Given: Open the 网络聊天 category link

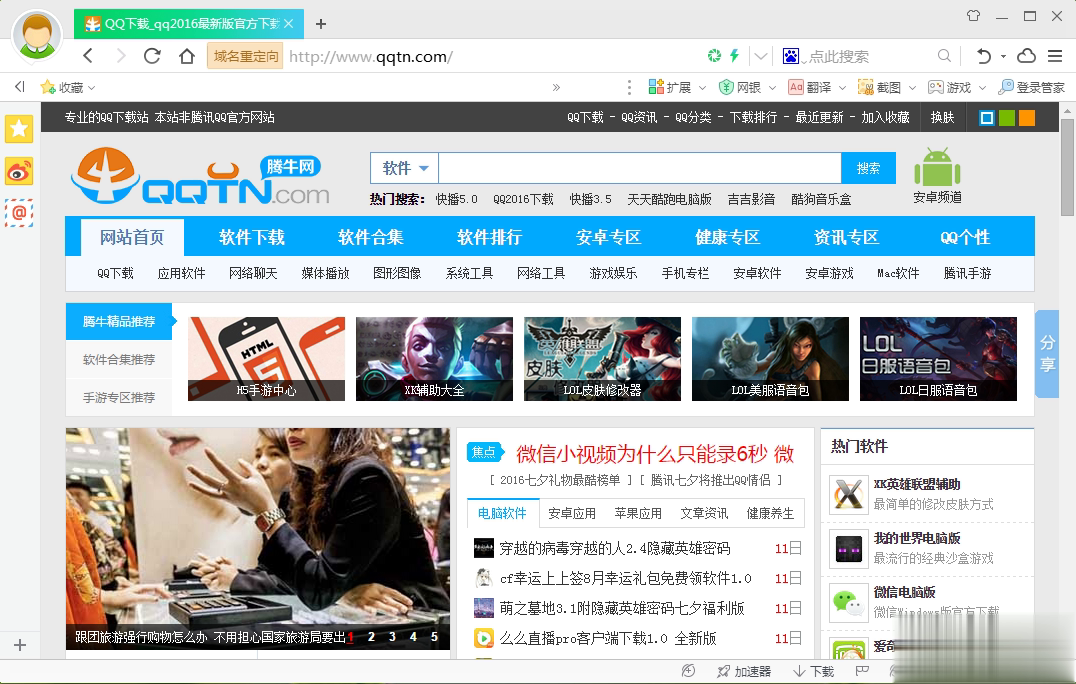Looking at the screenshot, I should [x=253, y=273].
